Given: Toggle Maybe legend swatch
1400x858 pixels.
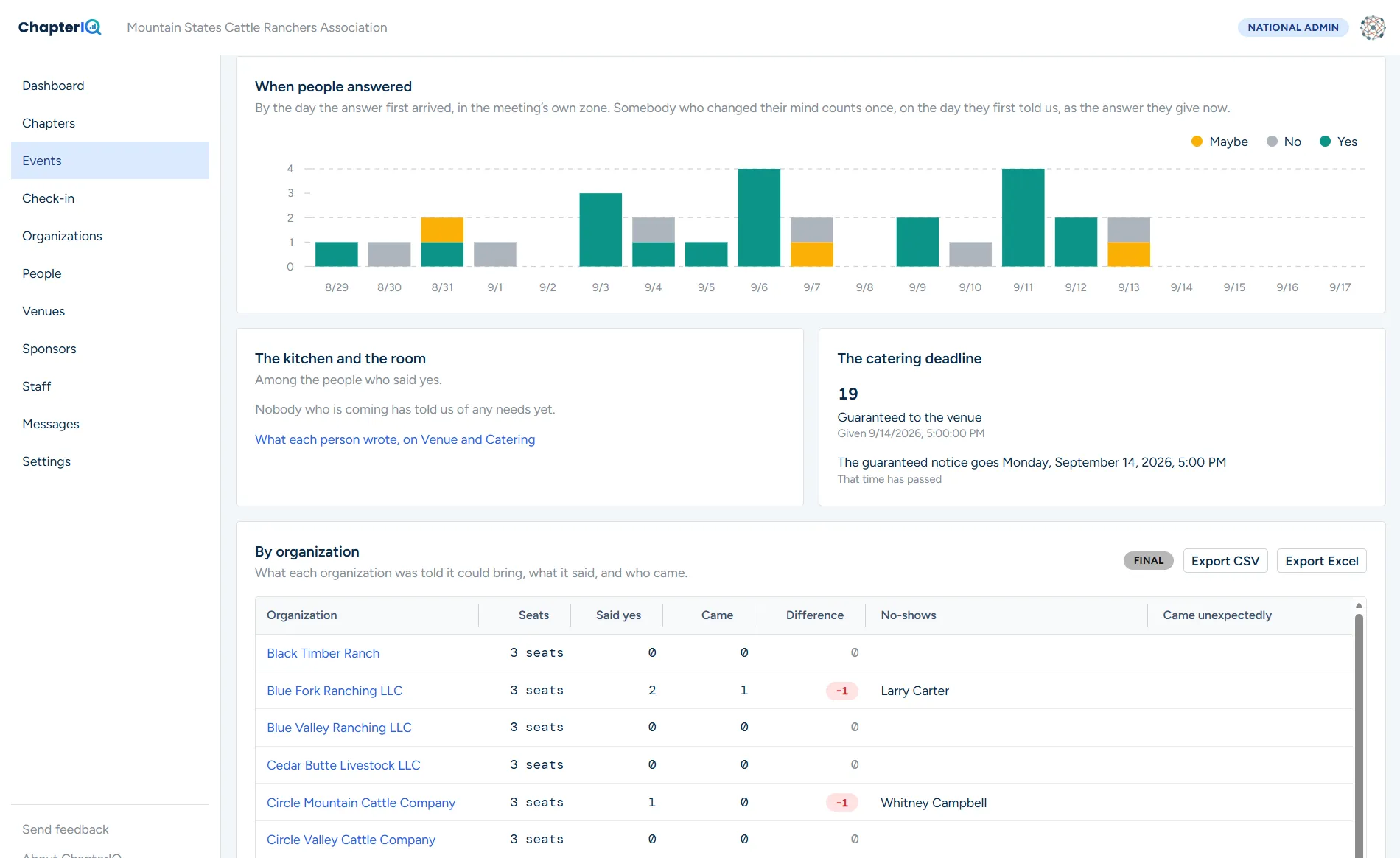Looking at the screenshot, I should coord(1197,142).
